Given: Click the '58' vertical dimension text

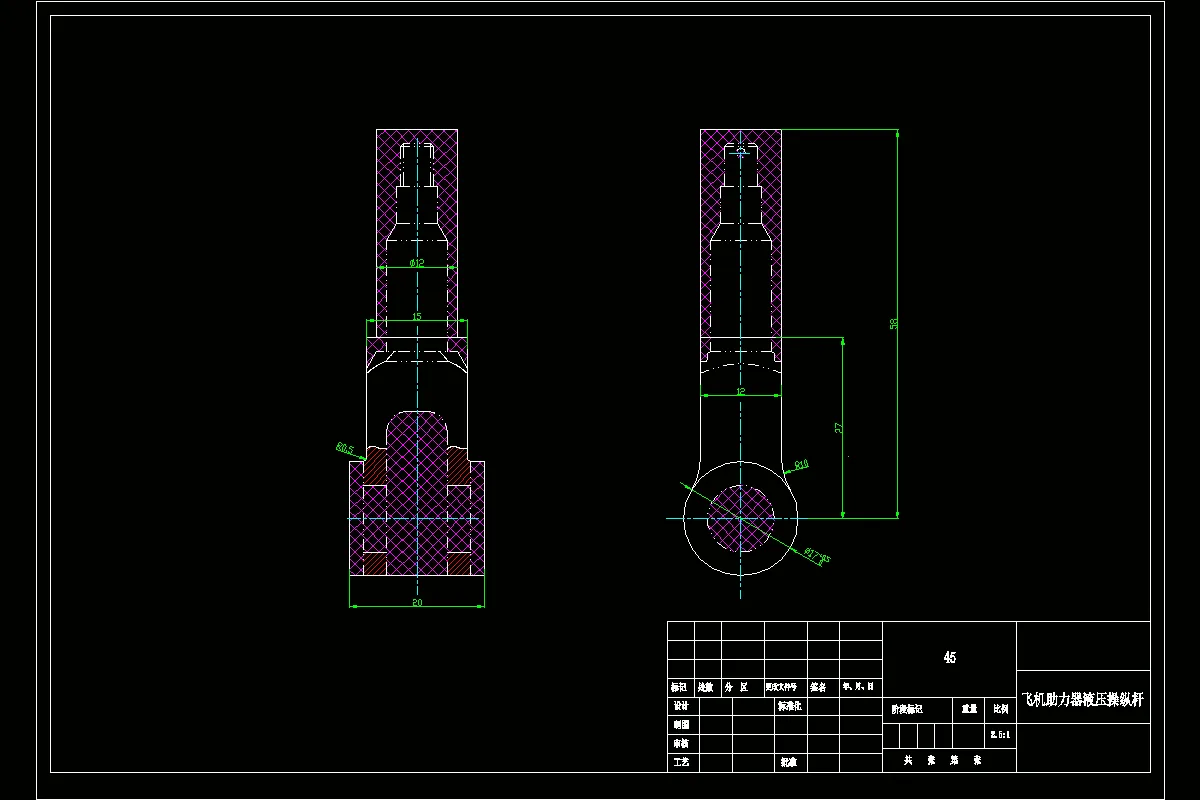Looking at the screenshot, I should point(894,324).
